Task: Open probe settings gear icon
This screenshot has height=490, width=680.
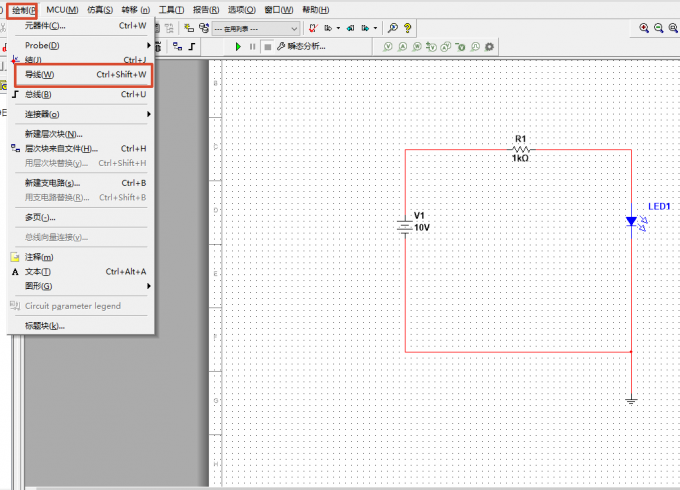Action: pos(490,46)
